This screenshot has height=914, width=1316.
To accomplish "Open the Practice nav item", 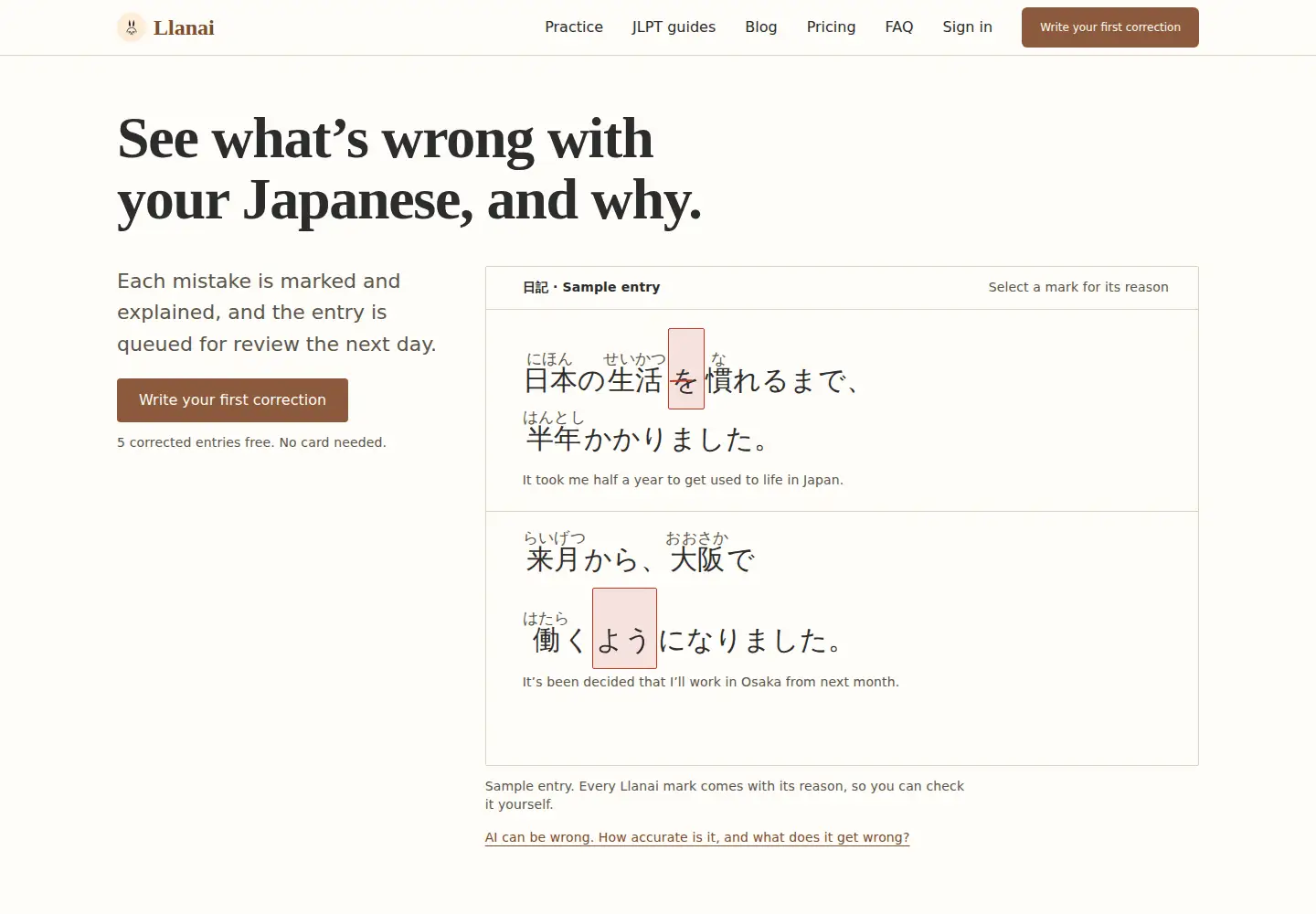I will 574,27.
